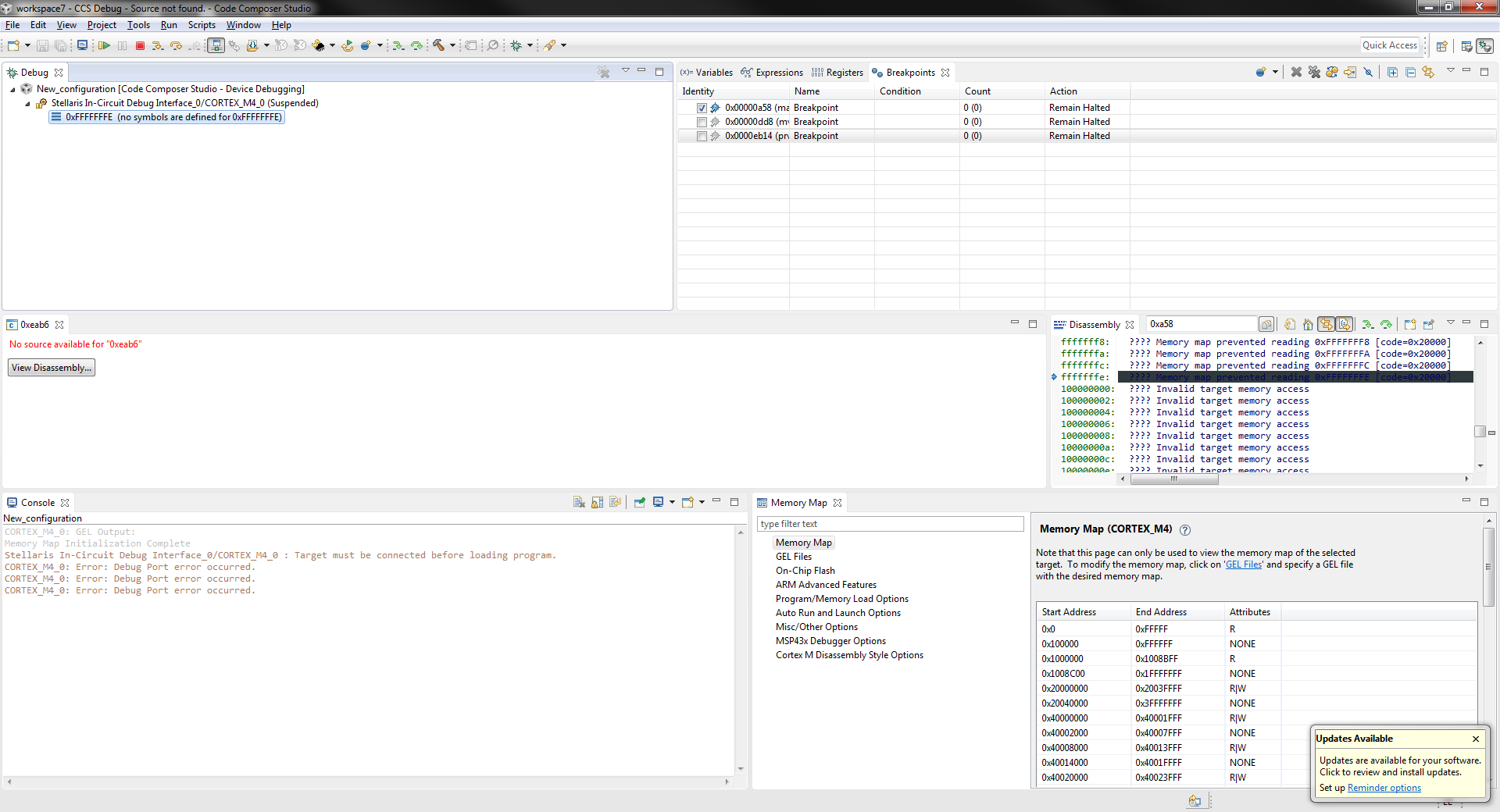Screen dimensions: 1500x812
Task: Click Link with Debug view icon in Breakpoints
Action: tap(1428, 72)
